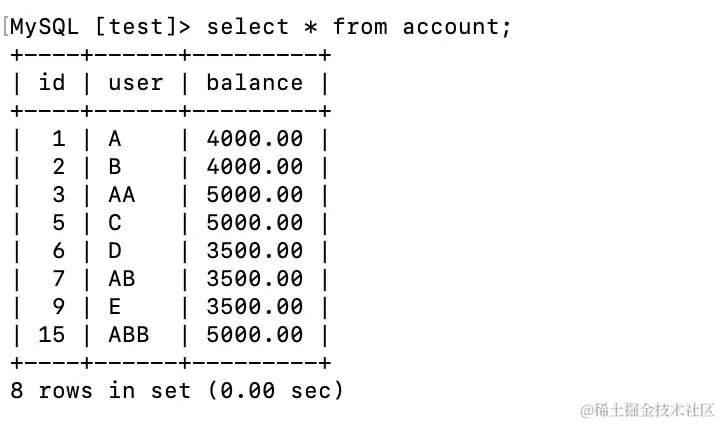The image size is (720, 424).
Task: Click the 'account;' table name in the query
Action: pos(456,27)
